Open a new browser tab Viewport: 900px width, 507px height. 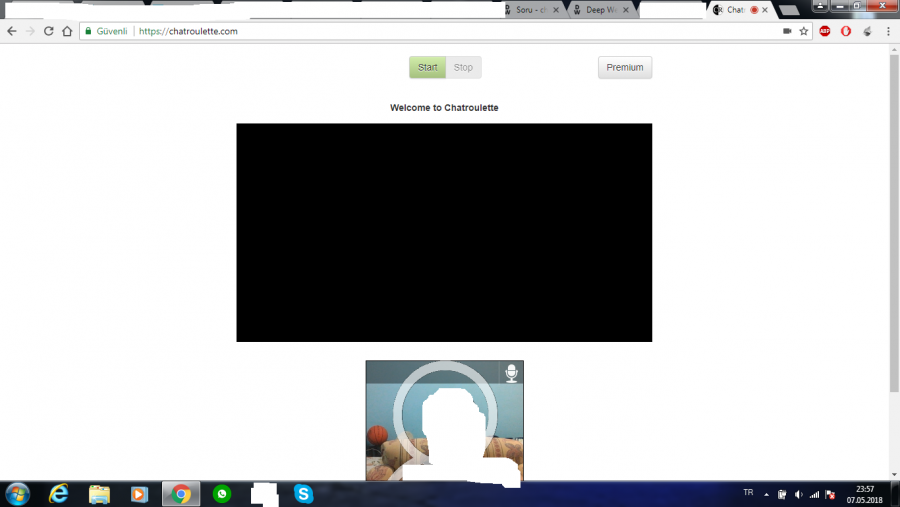pos(789,10)
